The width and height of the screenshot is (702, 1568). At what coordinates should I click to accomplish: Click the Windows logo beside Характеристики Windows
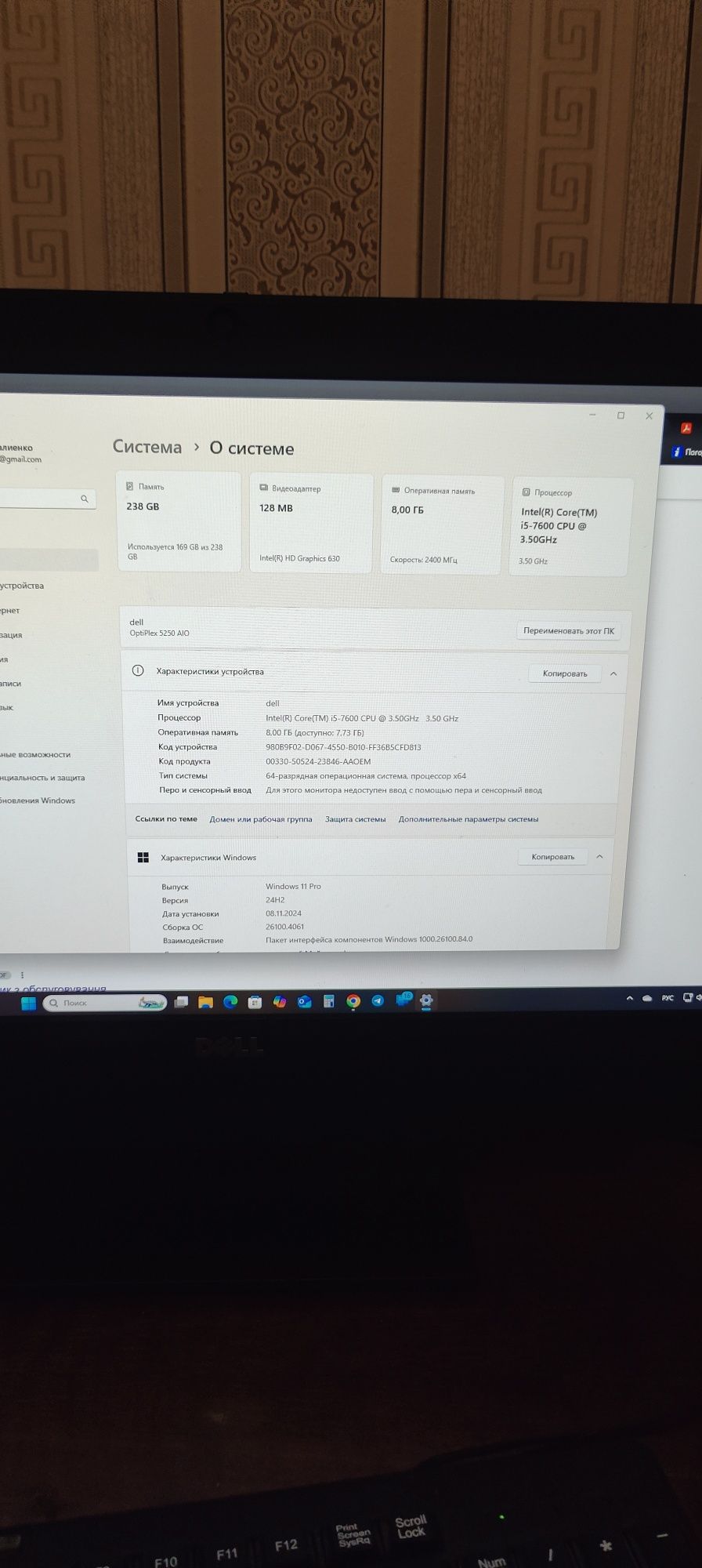[143, 857]
